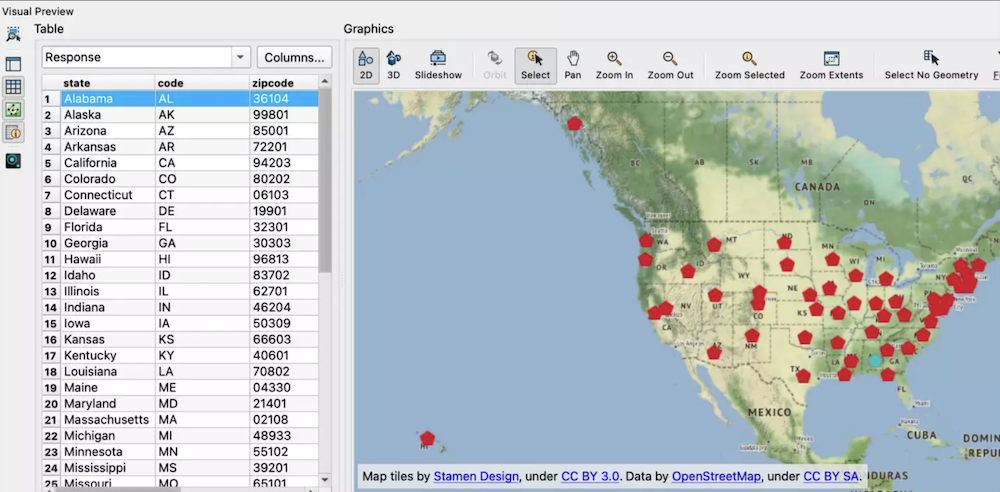Activate the Pan hand tool
This screenshot has height=492, width=1000.
pyautogui.click(x=572, y=65)
